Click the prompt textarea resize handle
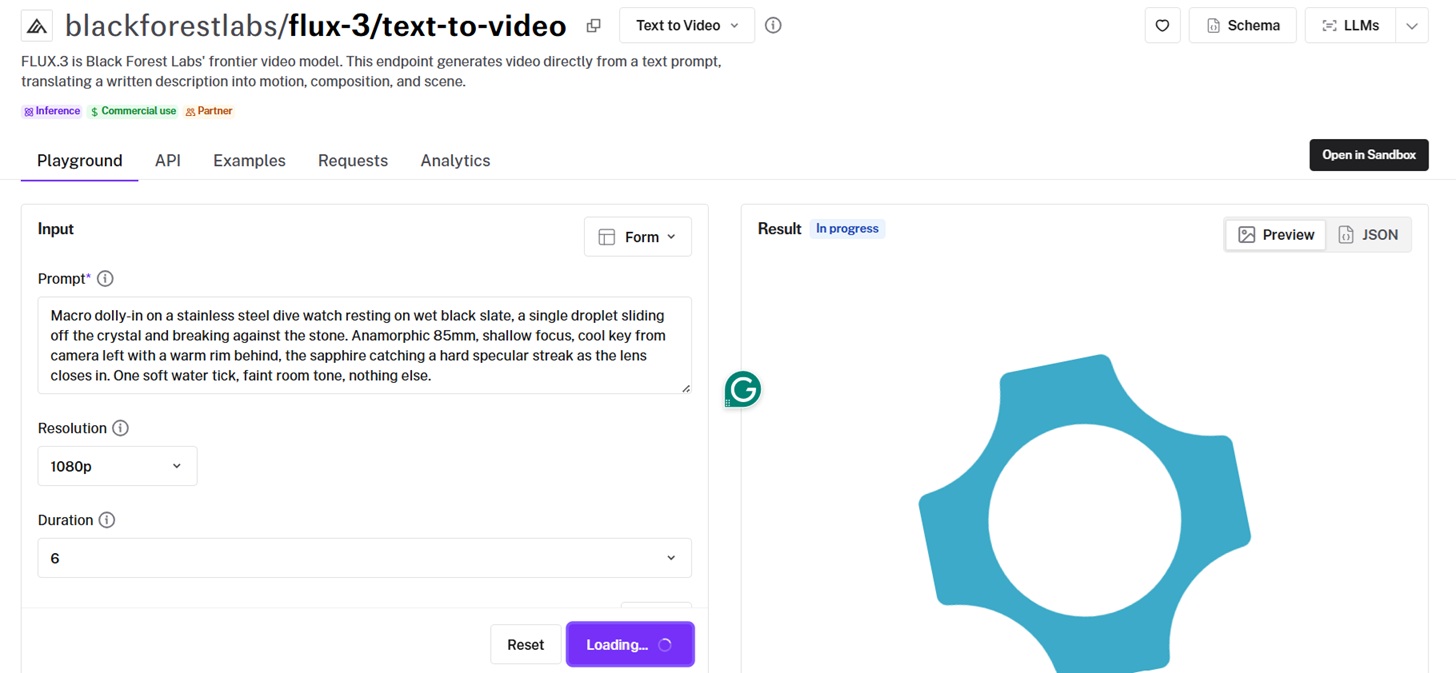Viewport: 1456px width, 673px height. point(686,388)
